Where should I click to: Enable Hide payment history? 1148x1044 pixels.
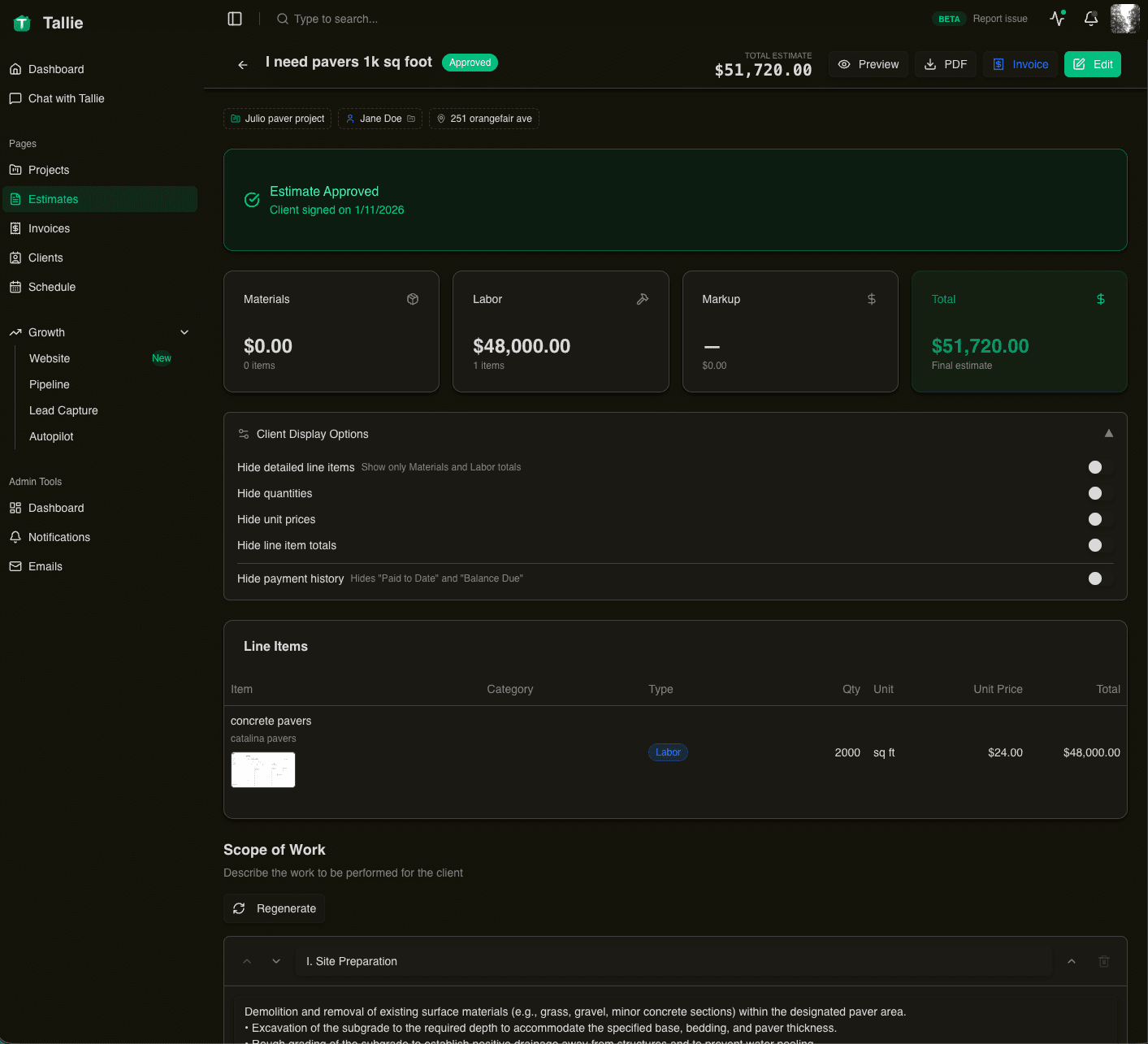pyautogui.click(x=1095, y=578)
